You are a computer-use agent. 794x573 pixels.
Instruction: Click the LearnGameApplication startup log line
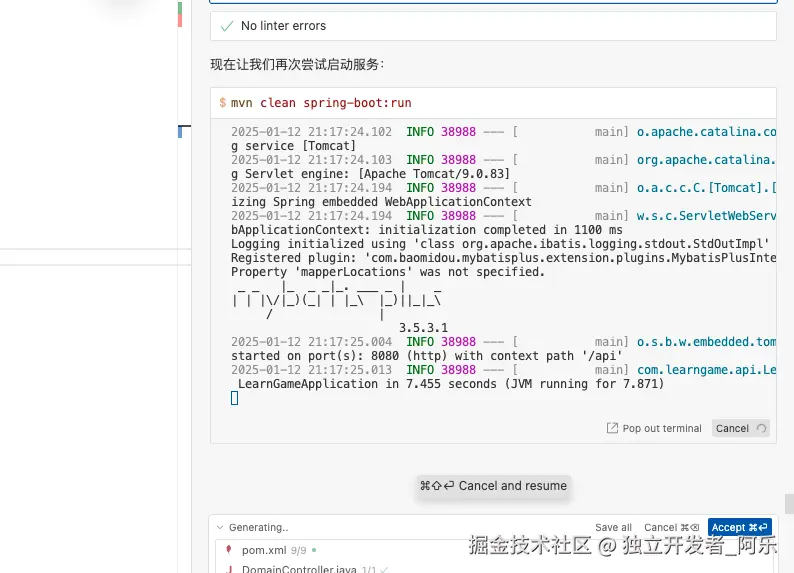tap(451, 384)
